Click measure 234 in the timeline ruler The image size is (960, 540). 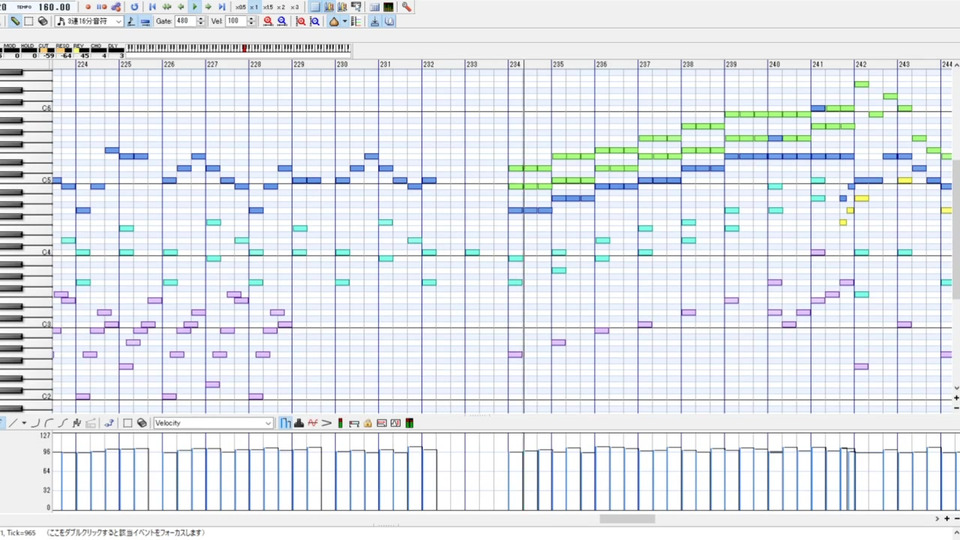516,64
